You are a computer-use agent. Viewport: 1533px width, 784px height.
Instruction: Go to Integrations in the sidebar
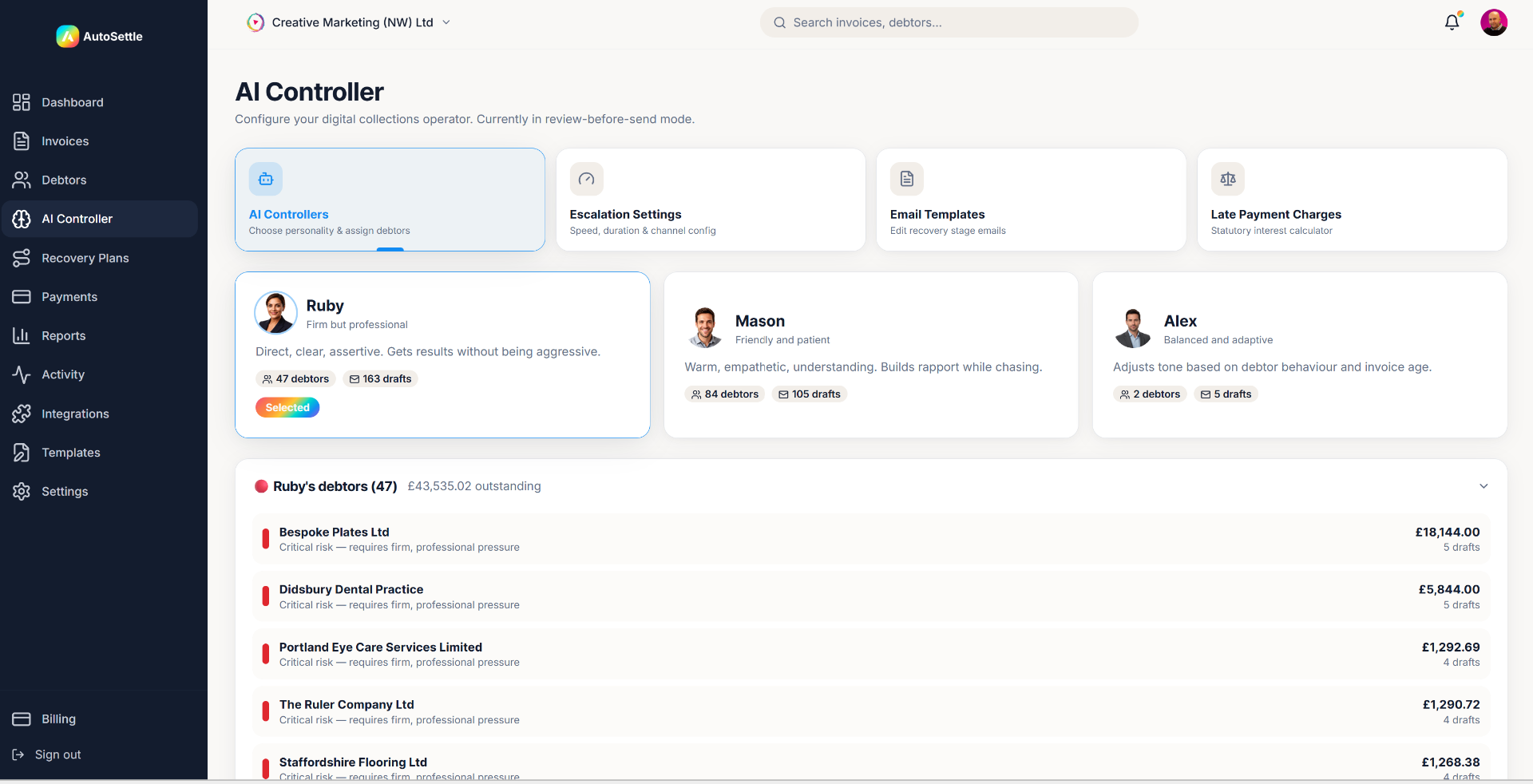(100, 414)
